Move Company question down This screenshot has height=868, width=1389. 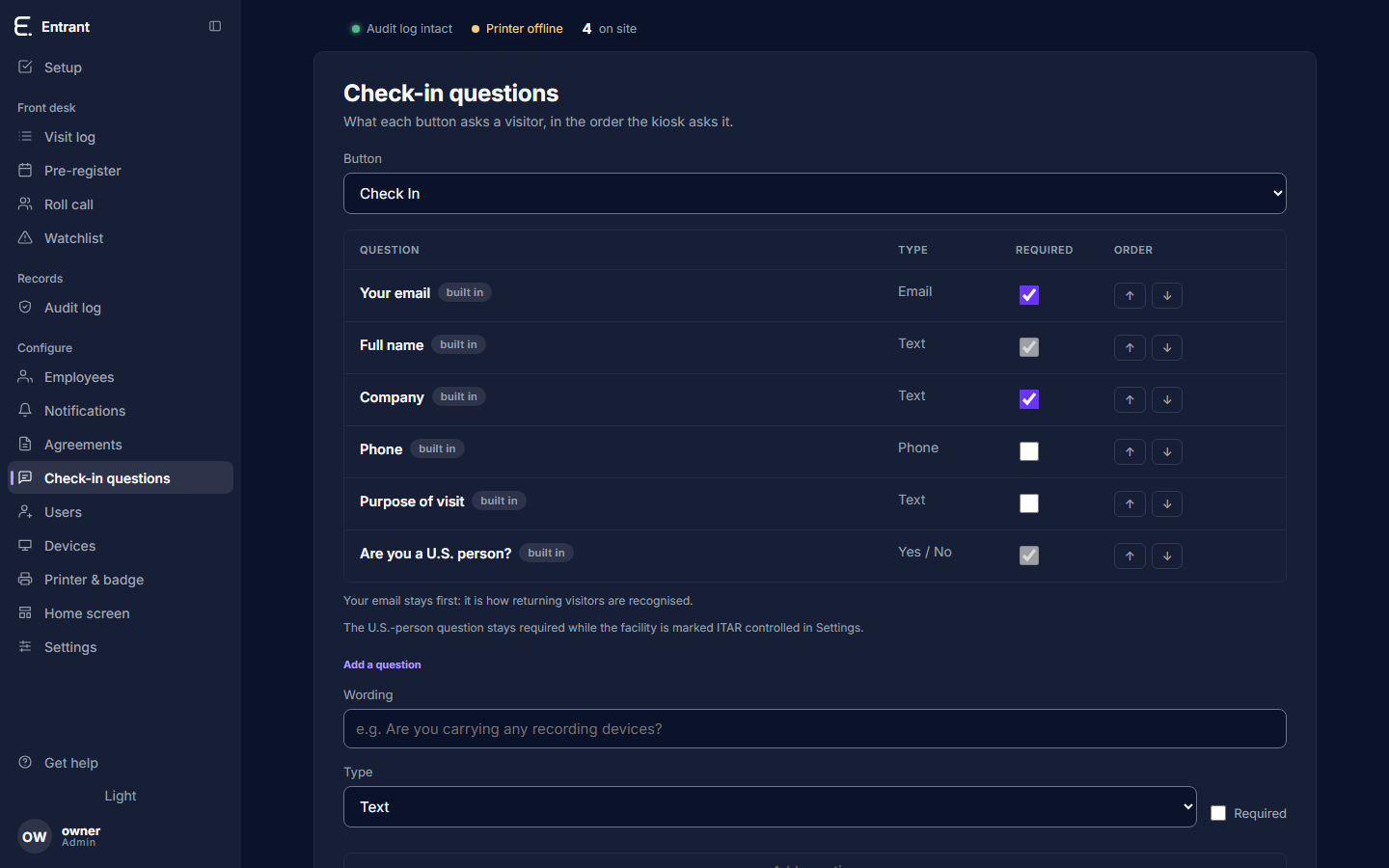tap(1167, 399)
